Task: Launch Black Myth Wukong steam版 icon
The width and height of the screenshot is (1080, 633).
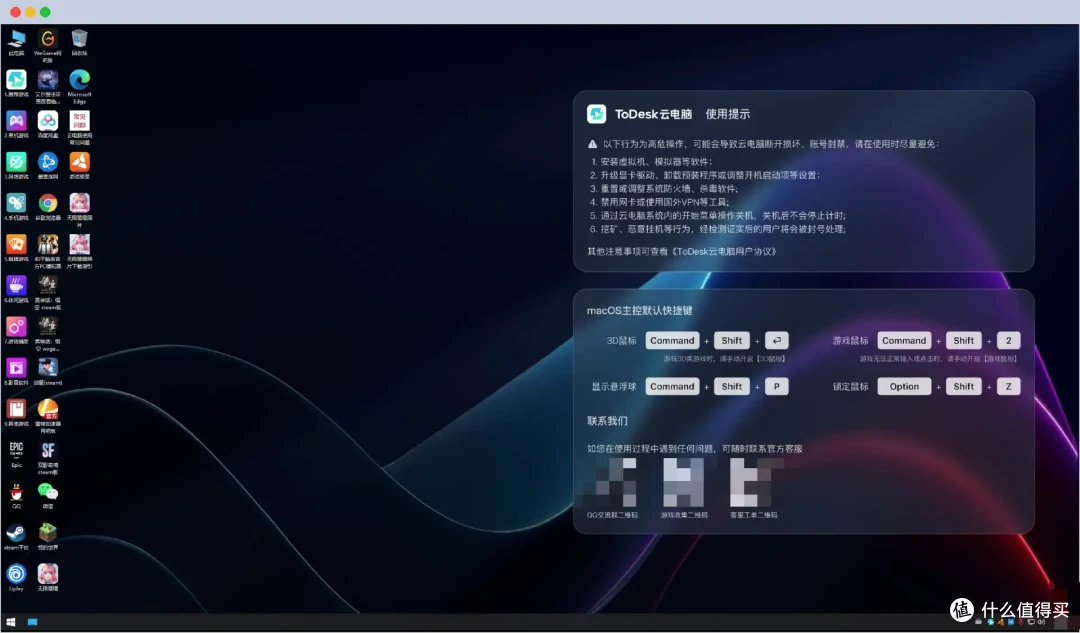Action: 48,285
